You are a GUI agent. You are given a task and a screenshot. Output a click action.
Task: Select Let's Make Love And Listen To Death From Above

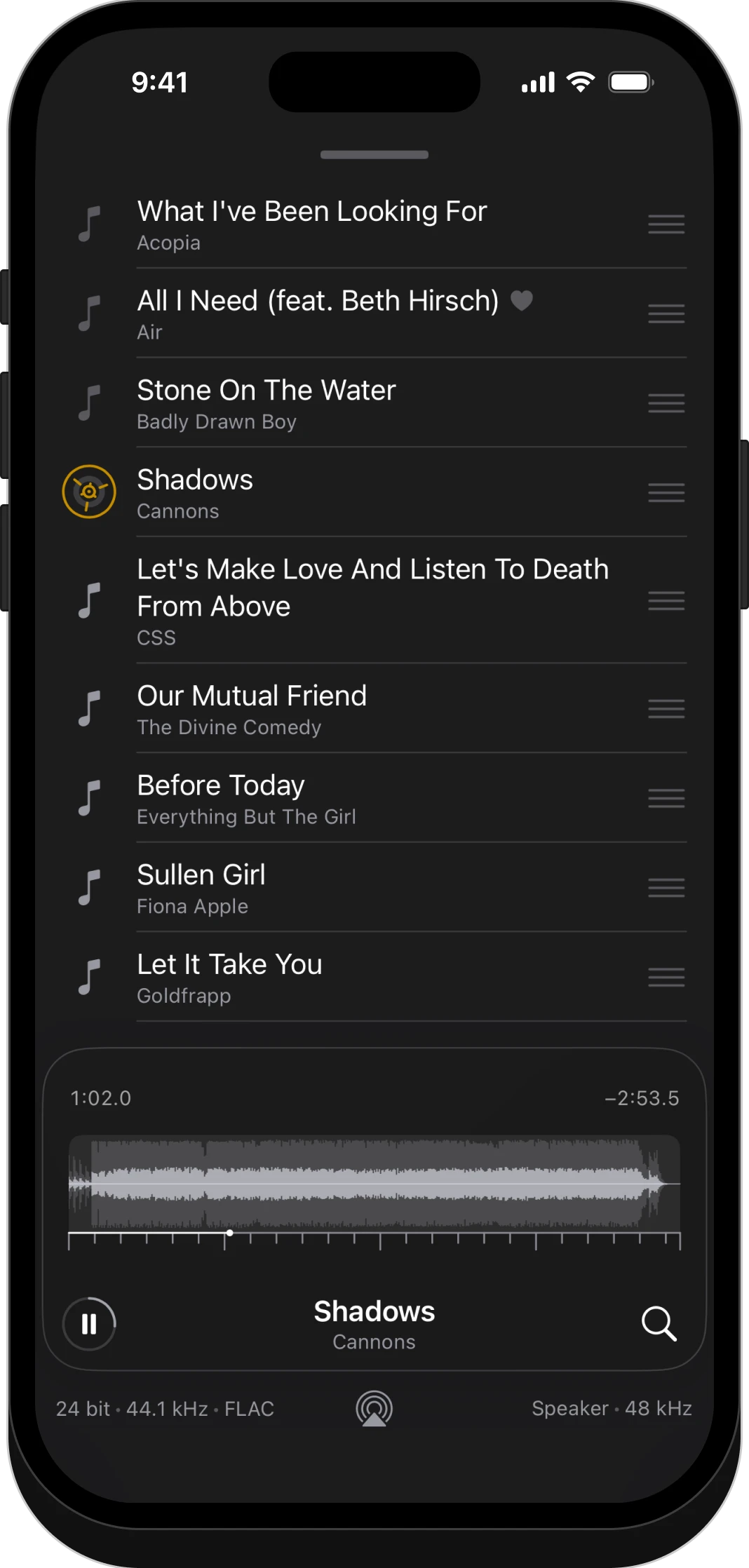coord(374,600)
